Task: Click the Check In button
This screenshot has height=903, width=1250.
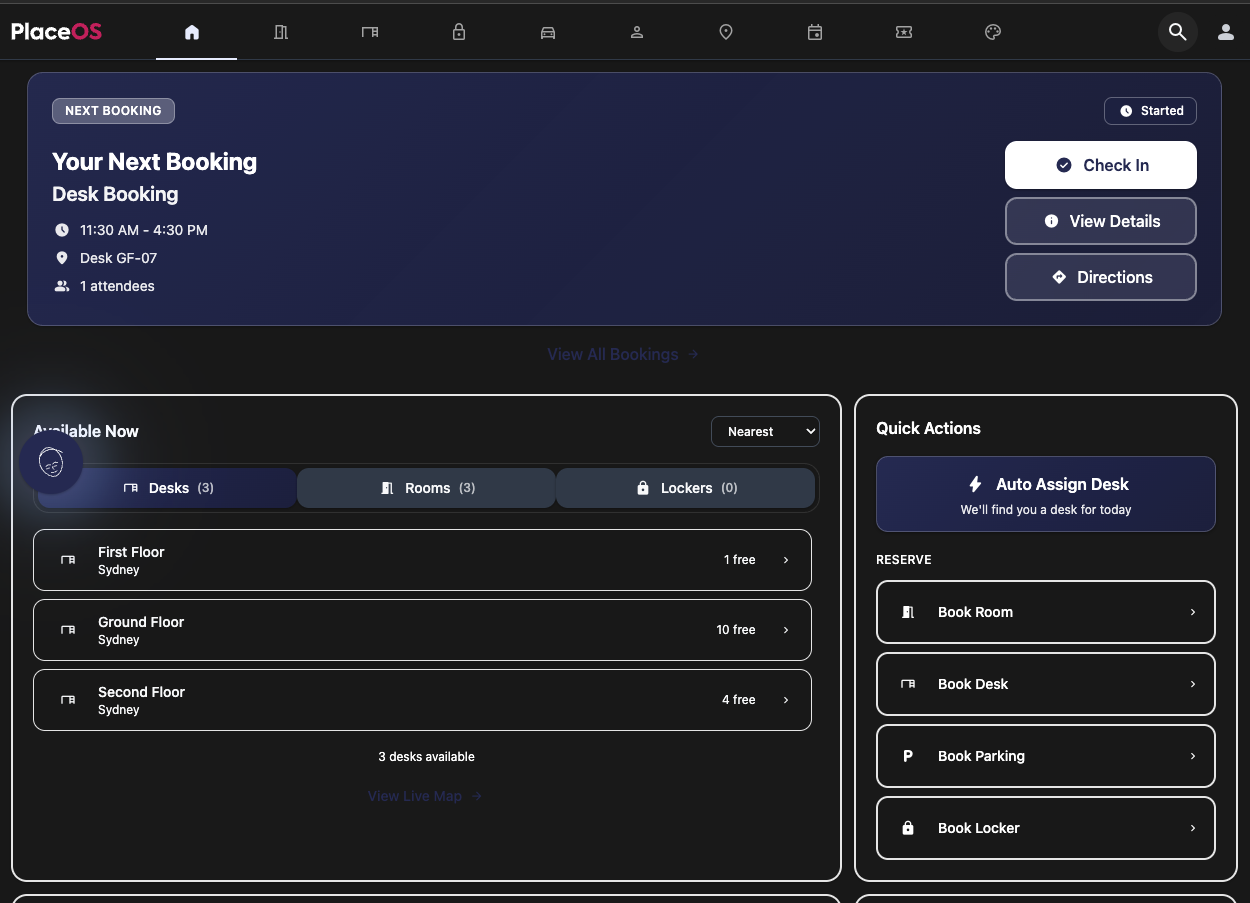Action: (1100, 164)
